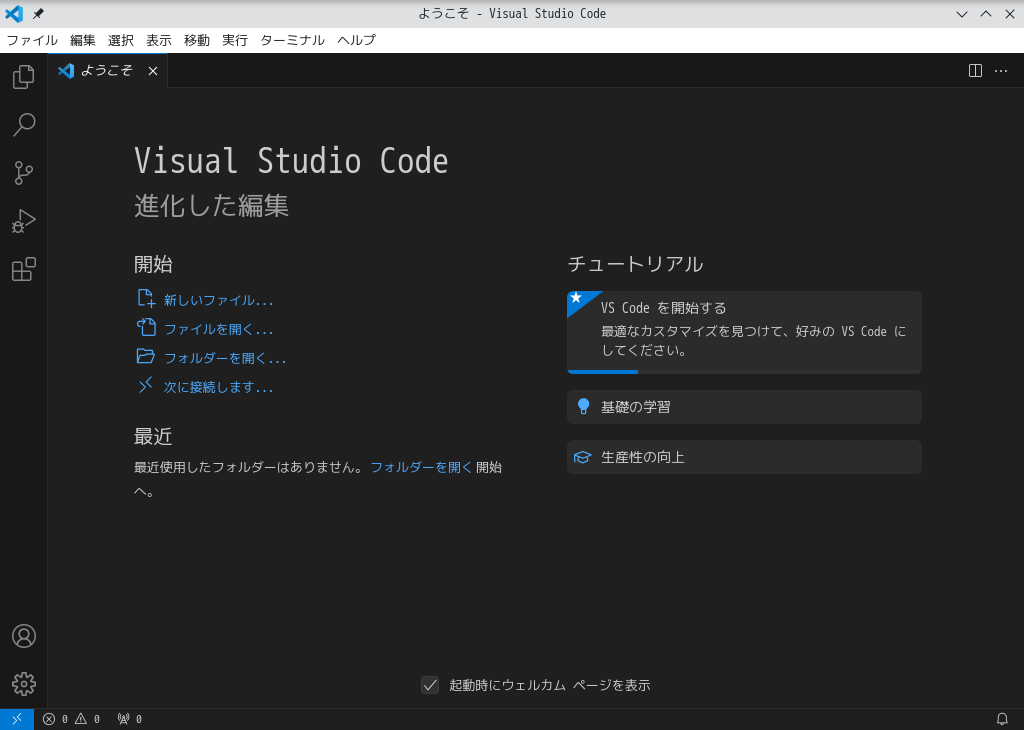Click 新しいファイル... link

pyautogui.click(x=218, y=300)
